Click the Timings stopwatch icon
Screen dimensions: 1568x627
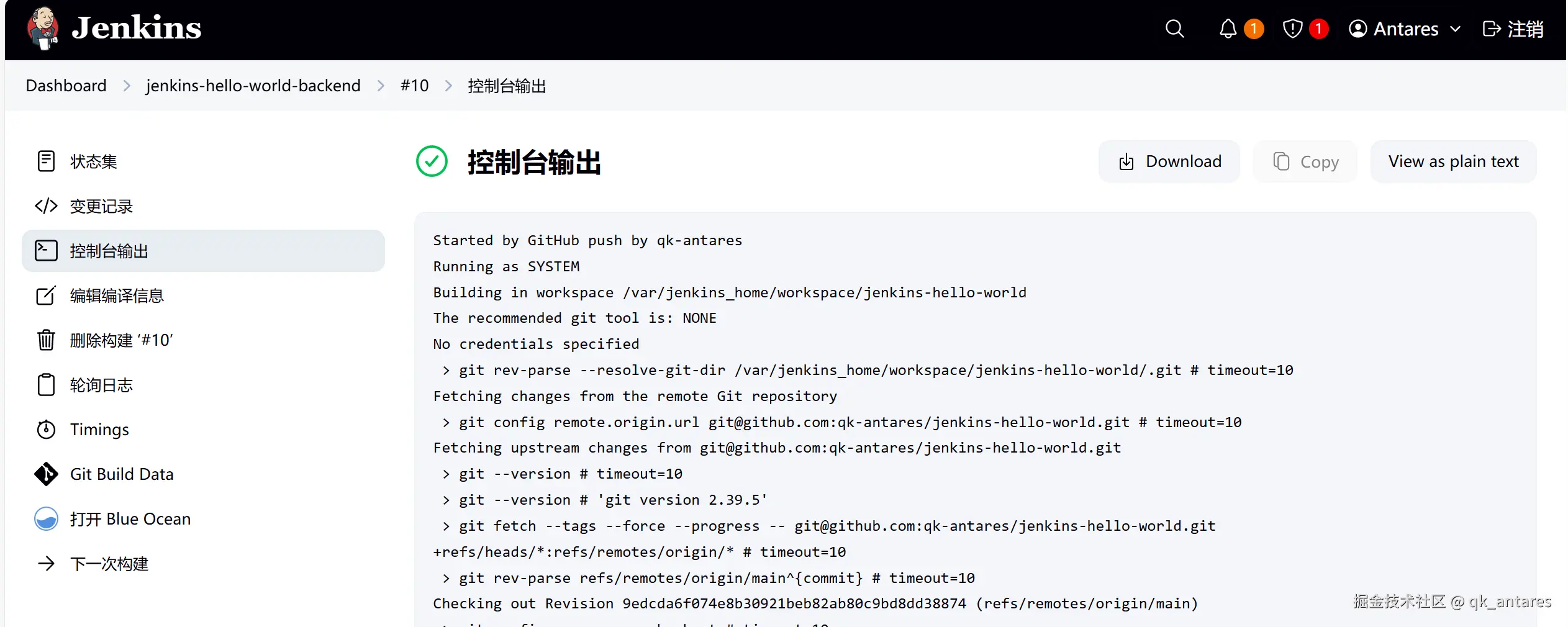click(x=47, y=430)
